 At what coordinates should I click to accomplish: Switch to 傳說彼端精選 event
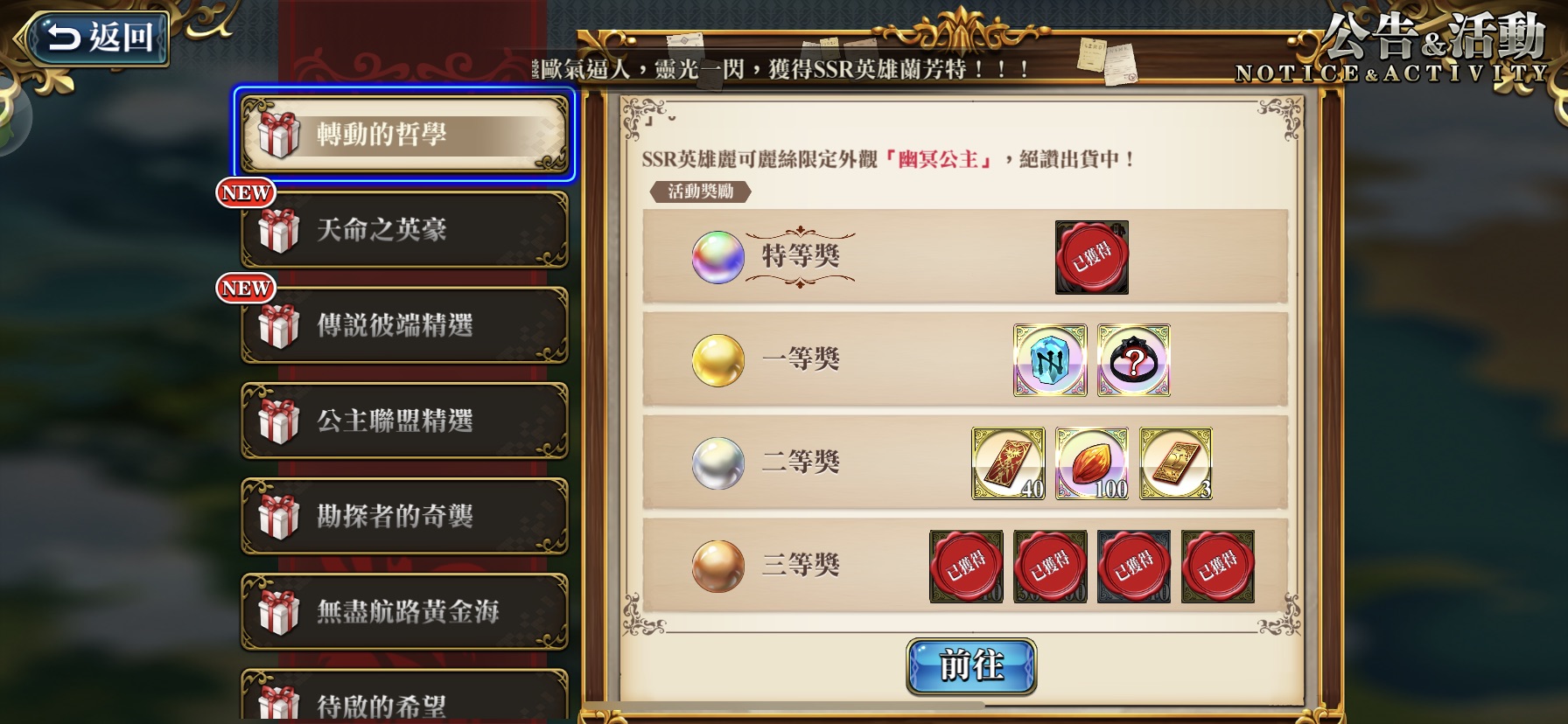click(x=404, y=325)
